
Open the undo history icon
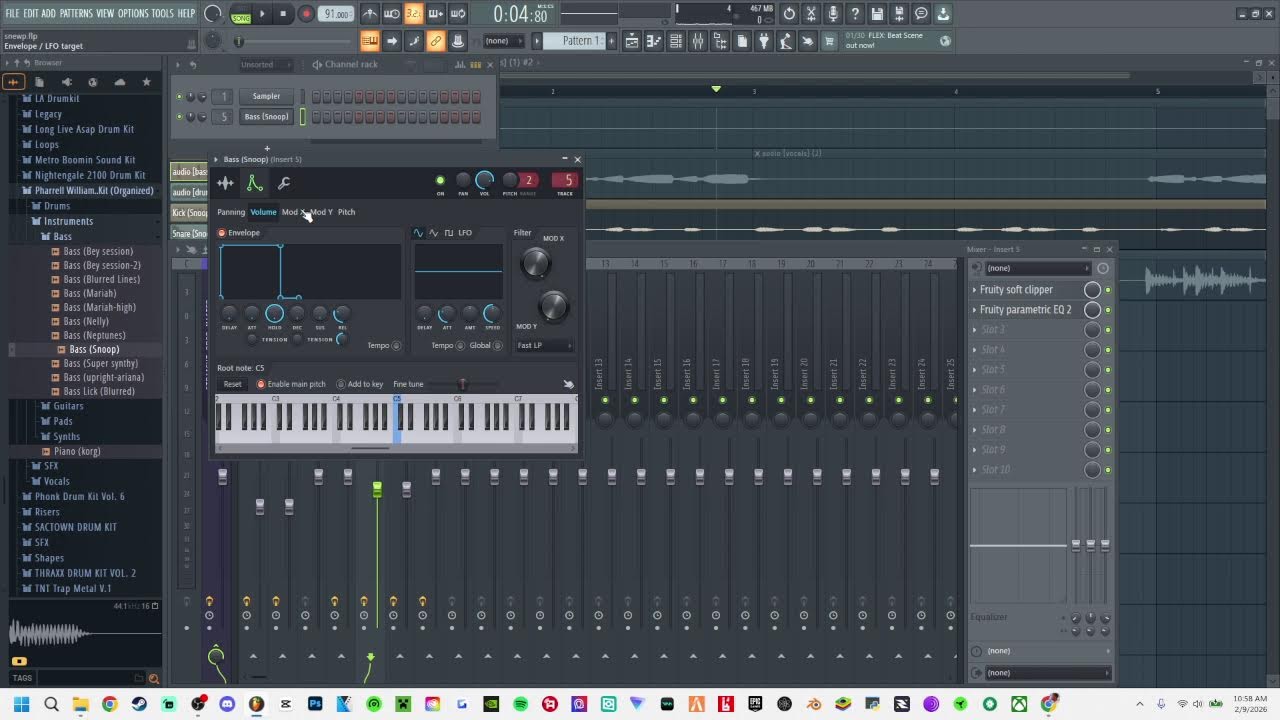(x=789, y=14)
